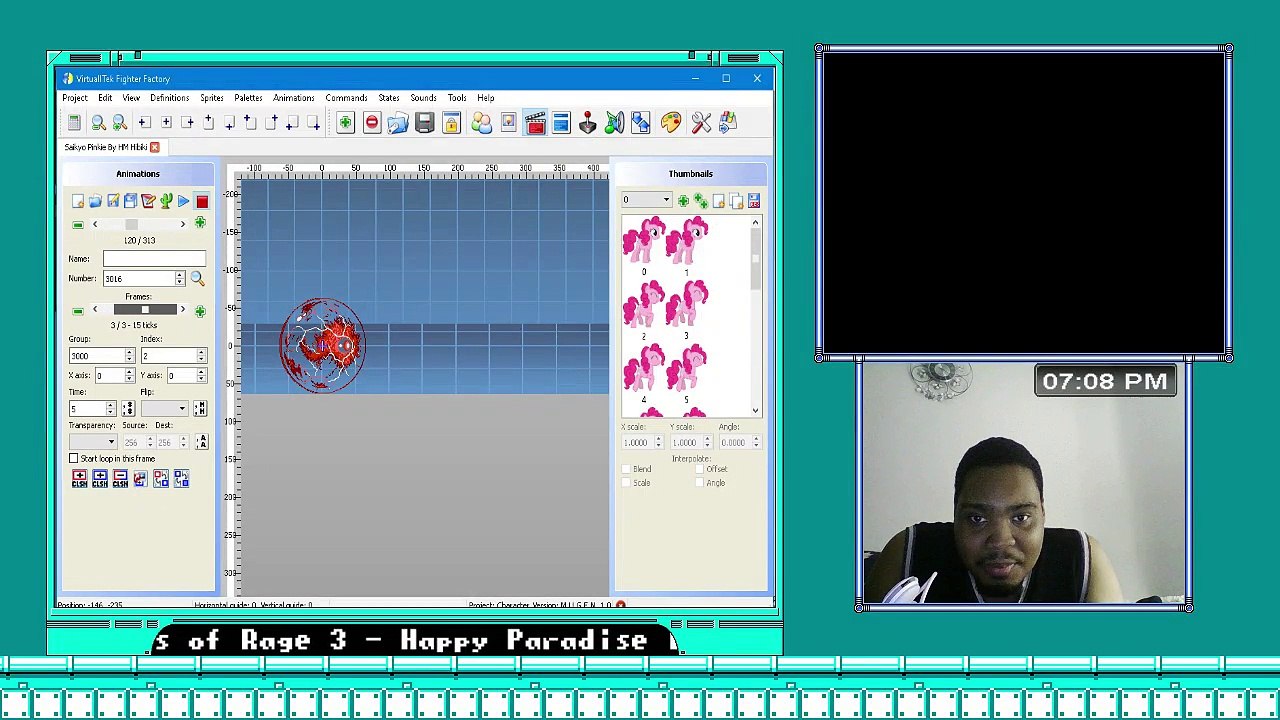The image size is (1280, 720).
Task: Open settings via wrench and screwdriver icon
Action: click(x=701, y=122)
